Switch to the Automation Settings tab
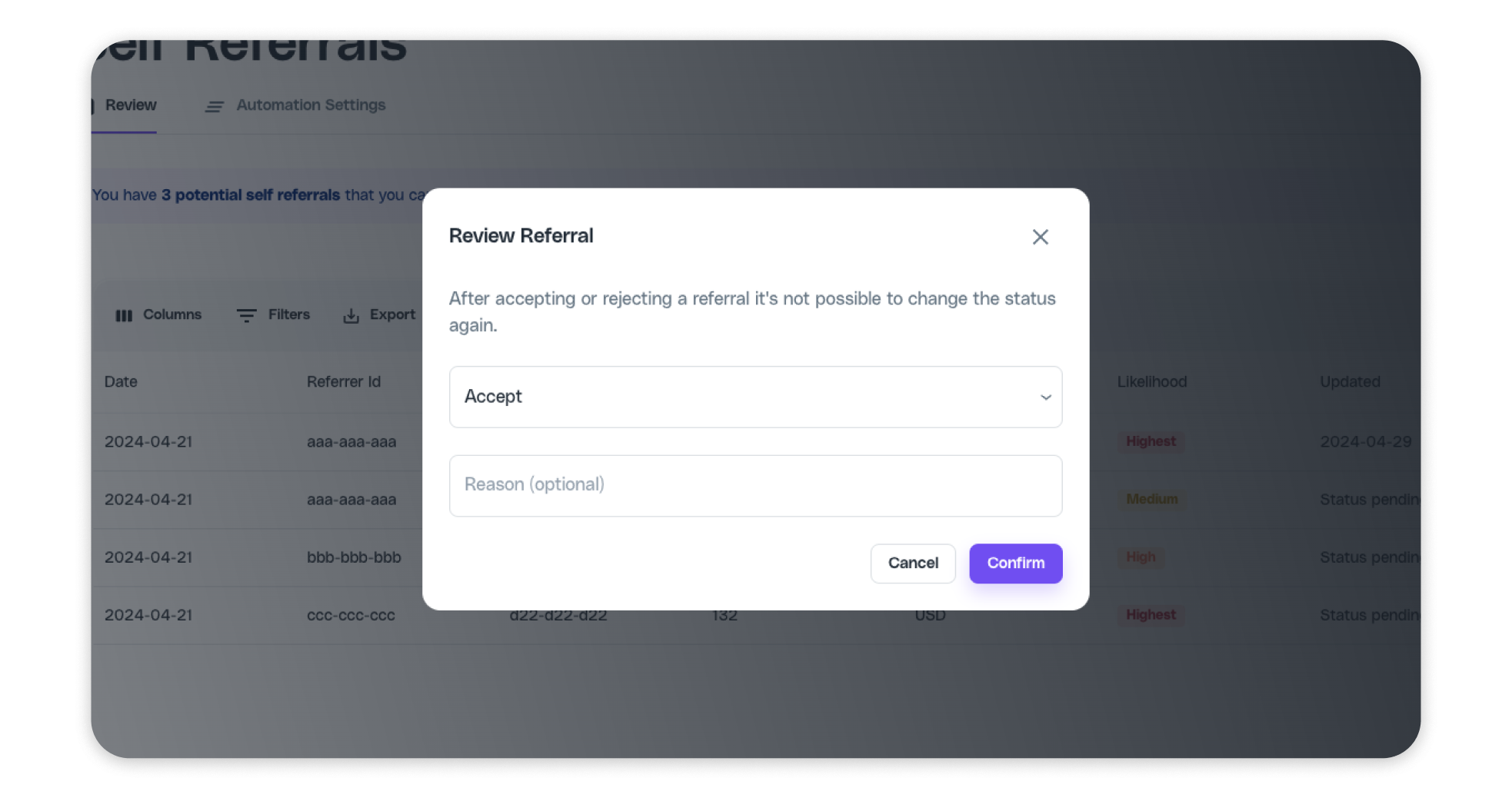 click(310, 105)
